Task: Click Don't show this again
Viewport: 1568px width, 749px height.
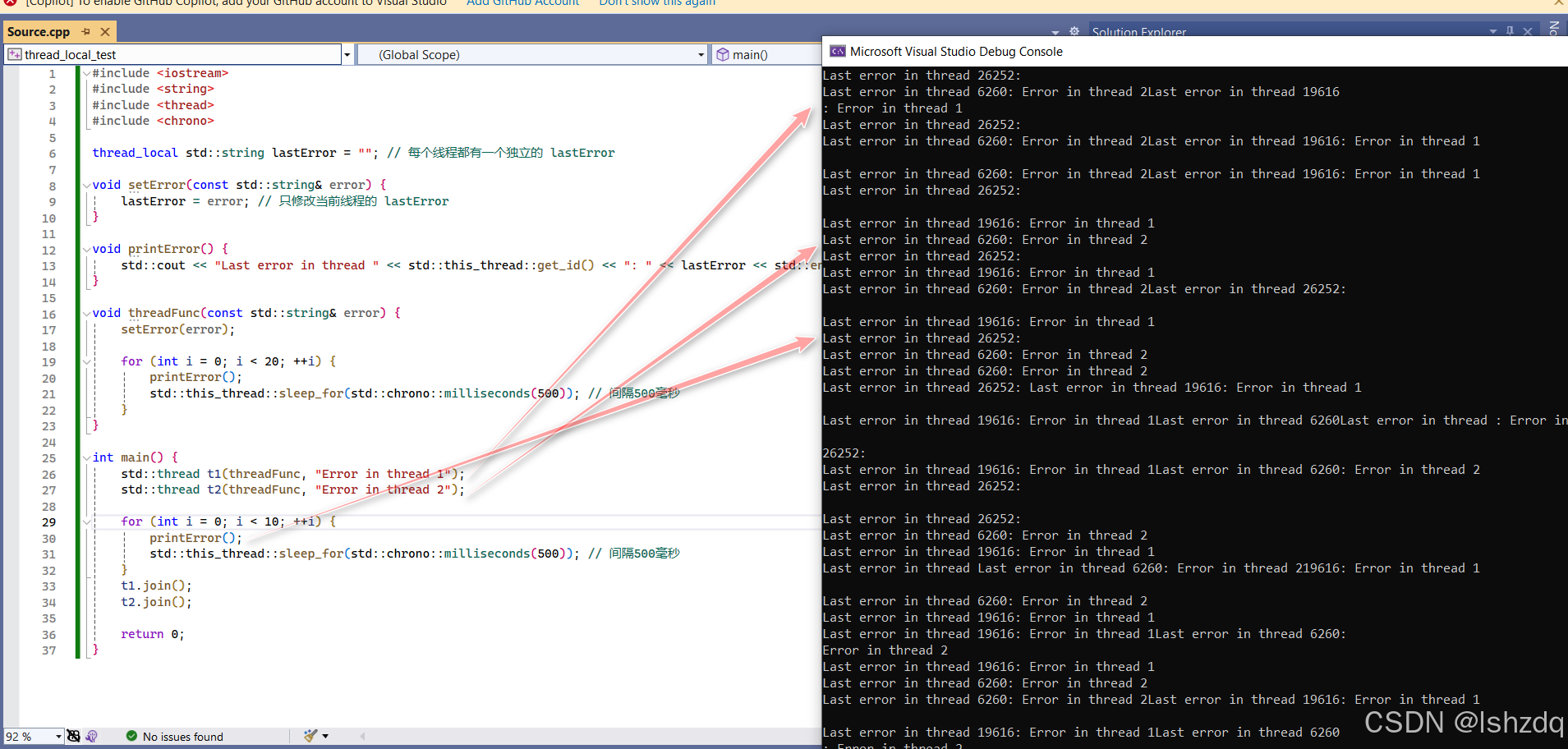Action: [656, 3]
